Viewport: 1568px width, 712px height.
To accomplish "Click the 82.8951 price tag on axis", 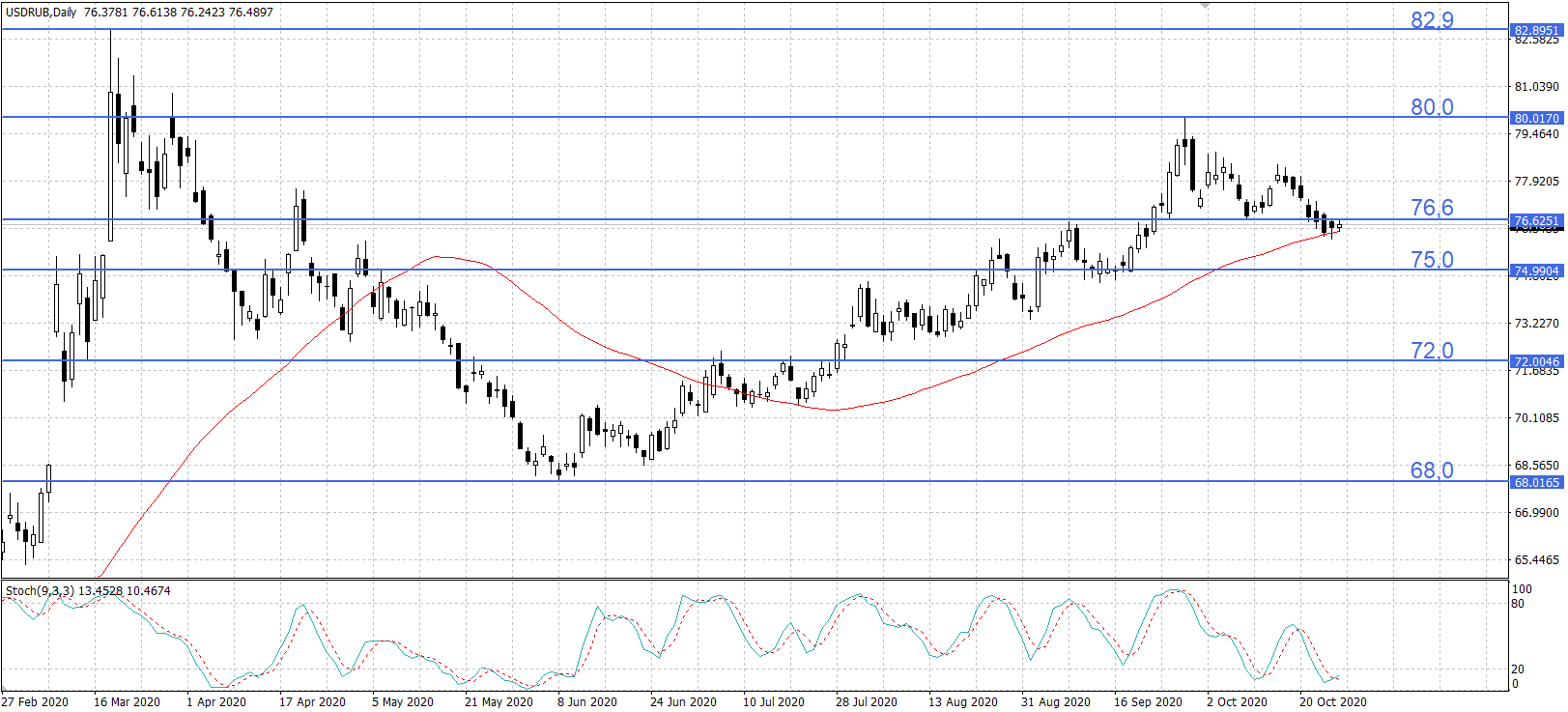I will tap(1536, 31).
